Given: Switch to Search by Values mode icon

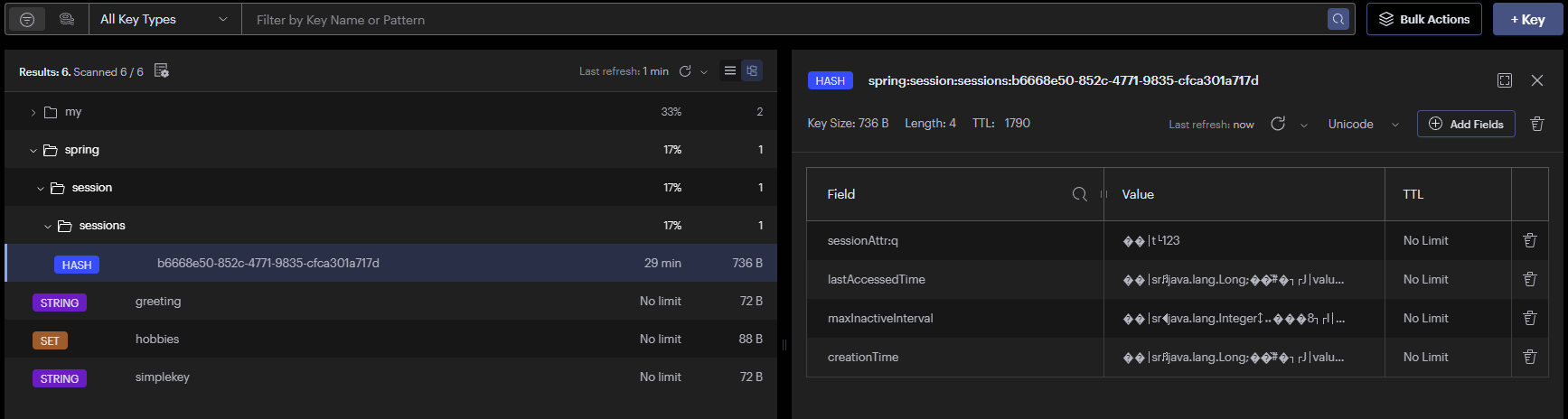Looking at the screenshot, I should click(x=66, y=19).
